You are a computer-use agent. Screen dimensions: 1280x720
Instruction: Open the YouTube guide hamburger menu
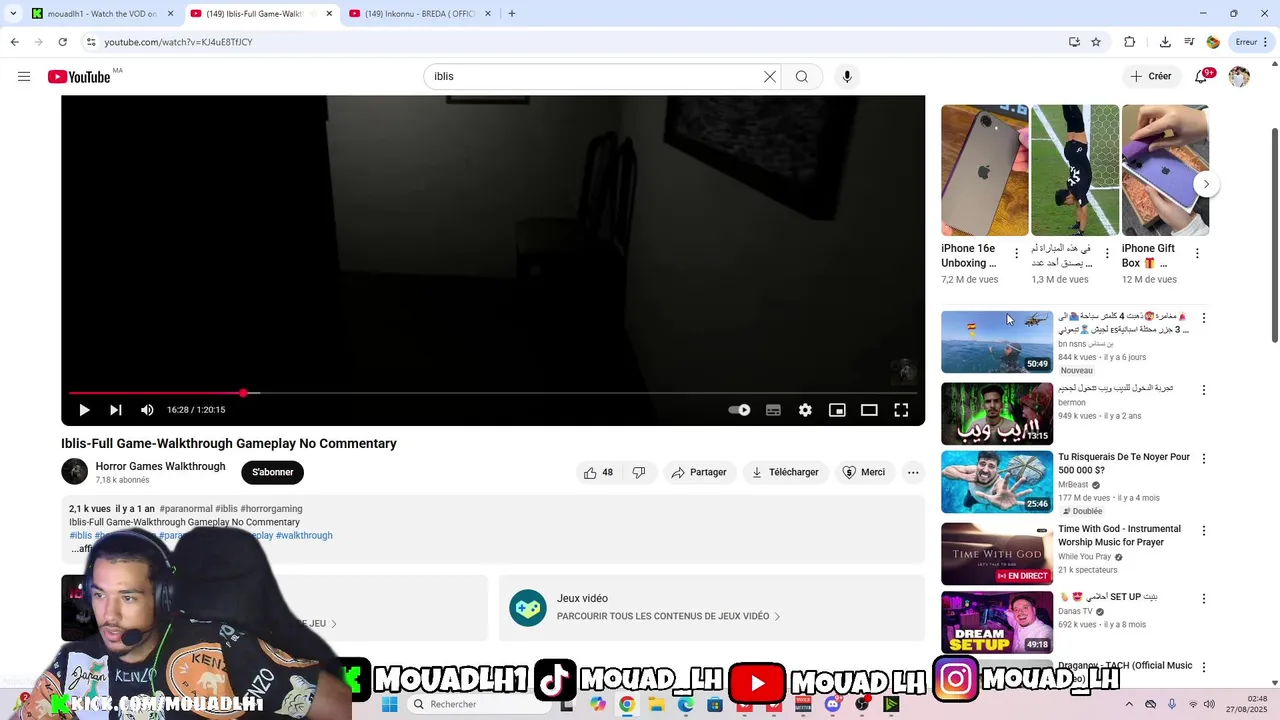pos(24,76)
